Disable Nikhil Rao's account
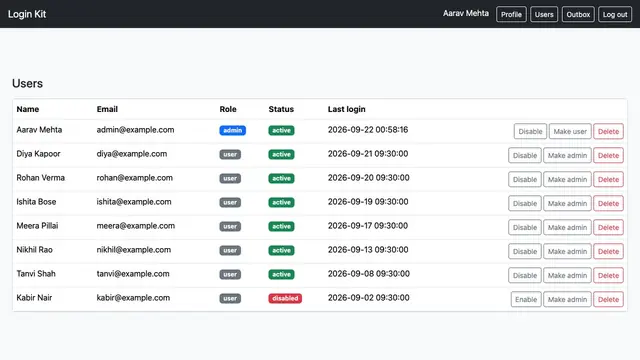The height and width of the screenshot is (360, 640). tap(524, 251)
